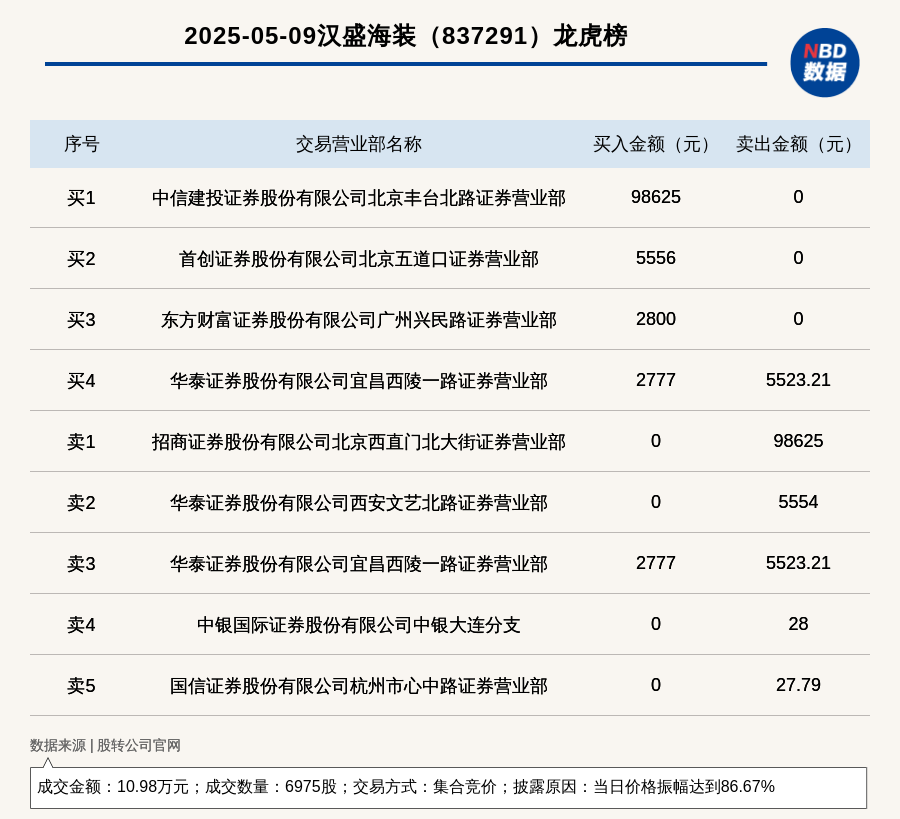Click 数据来源 | 股转公司官网 source text
The image size is (900, 819).
point(105,745)
